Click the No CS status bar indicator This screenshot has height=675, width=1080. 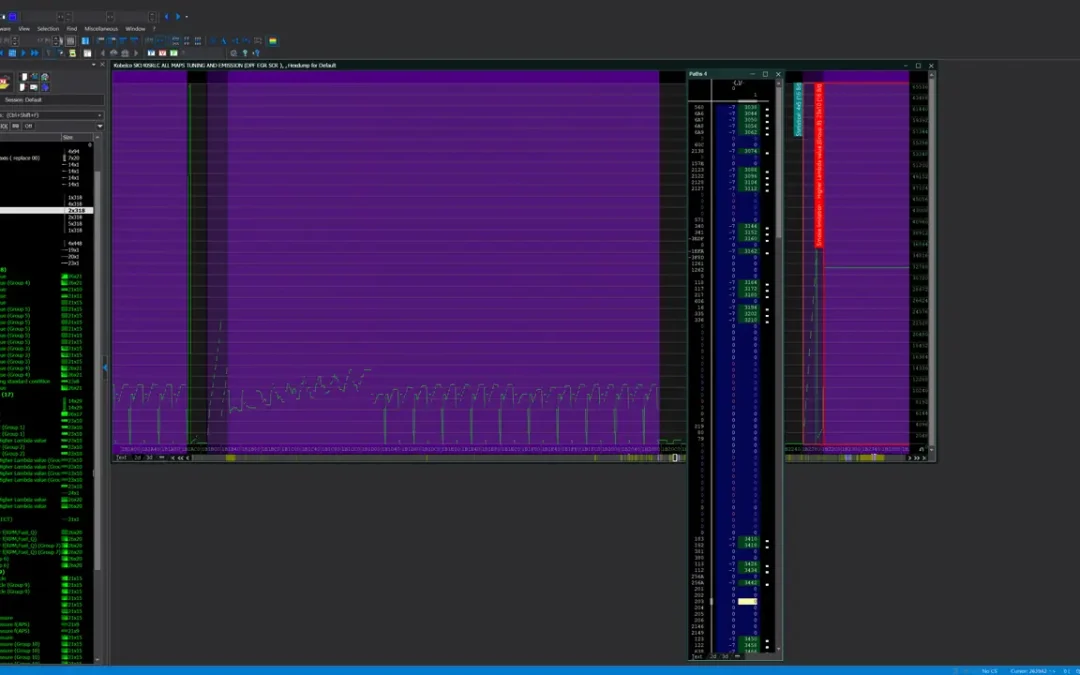[989, 671]
